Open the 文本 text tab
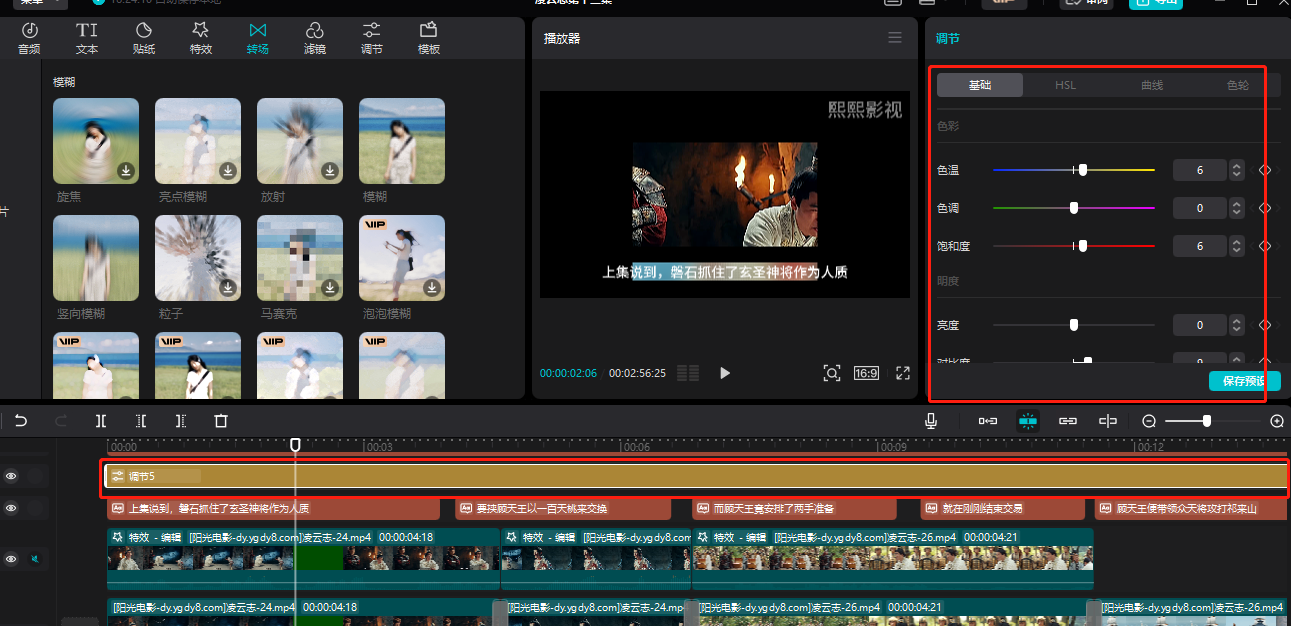 tap(87, 38)
